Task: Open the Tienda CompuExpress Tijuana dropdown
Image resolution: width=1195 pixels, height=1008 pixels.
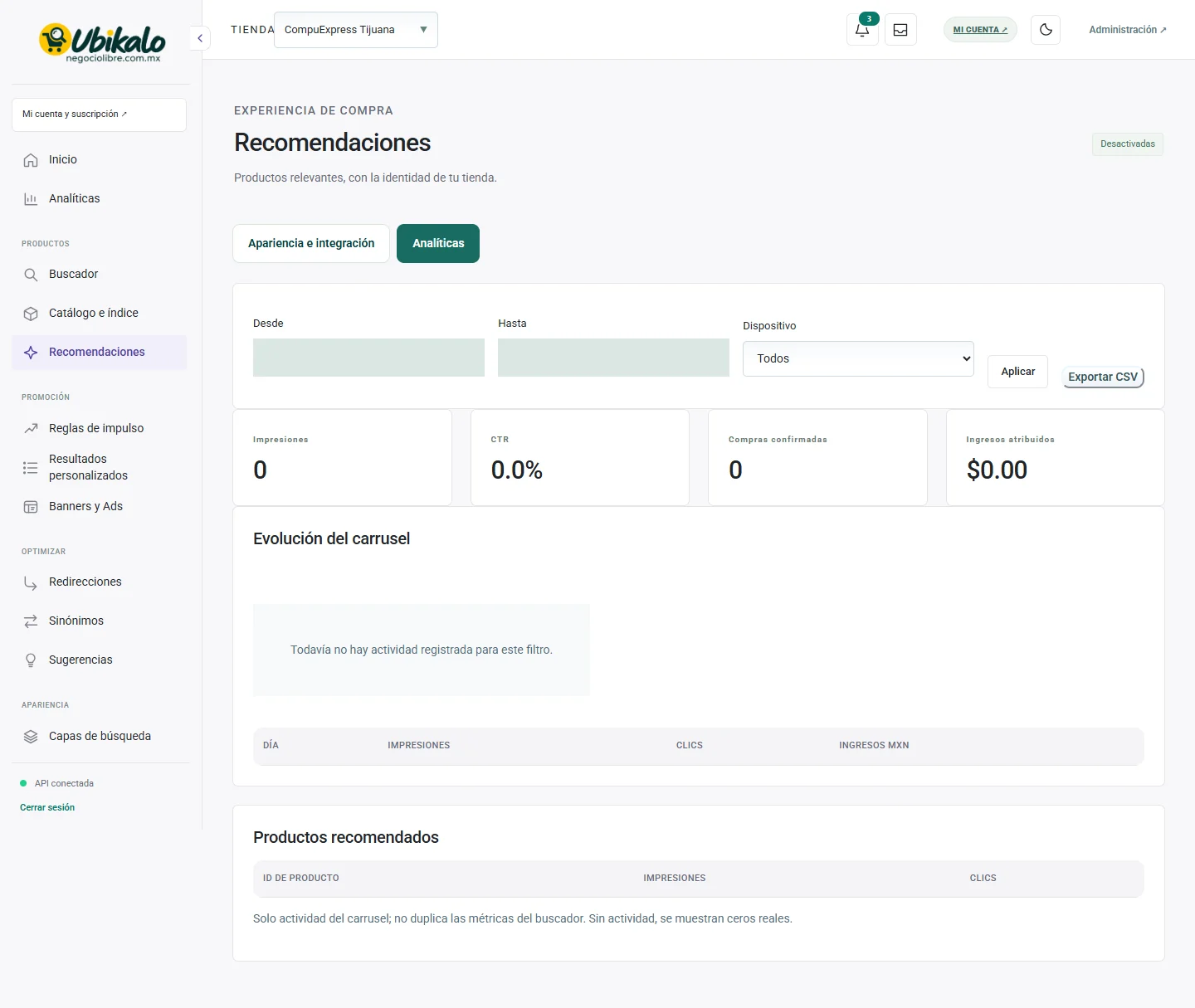Action: (355, 30)
